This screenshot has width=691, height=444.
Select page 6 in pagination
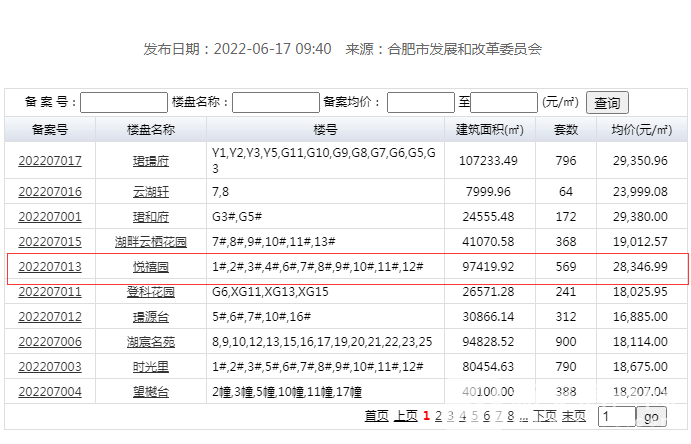coord(487,416)
